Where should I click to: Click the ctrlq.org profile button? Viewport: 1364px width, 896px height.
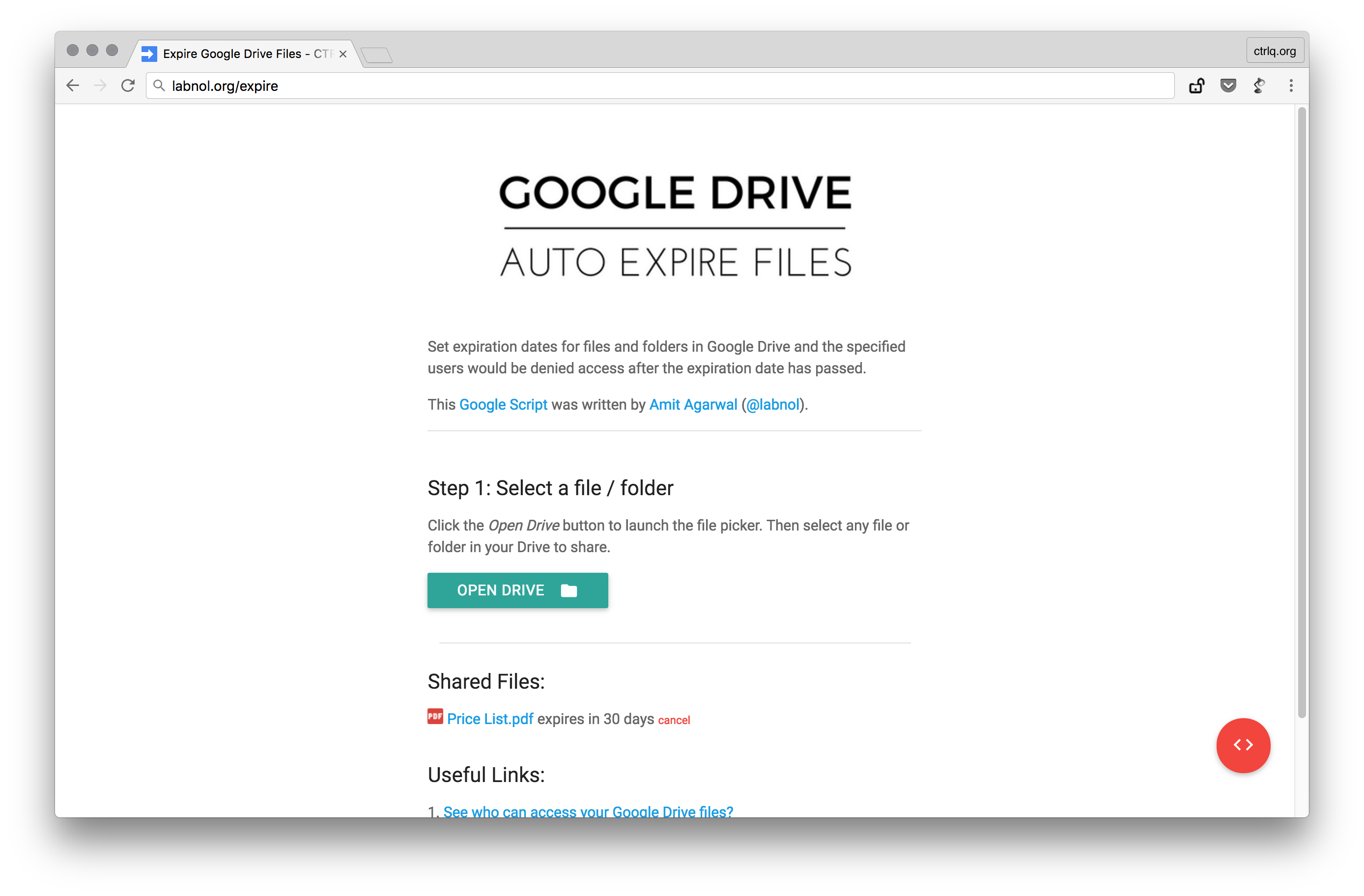pyautogui.click(x=1274, y=51)
